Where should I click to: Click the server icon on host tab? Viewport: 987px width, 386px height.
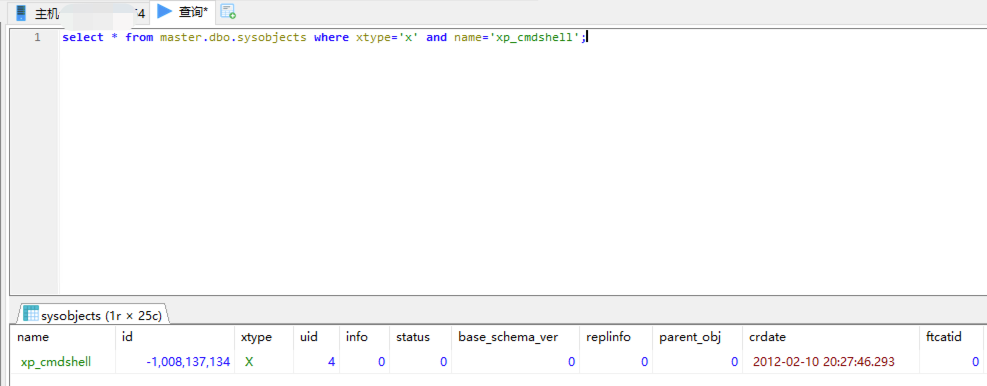click(x=22, y=12)
